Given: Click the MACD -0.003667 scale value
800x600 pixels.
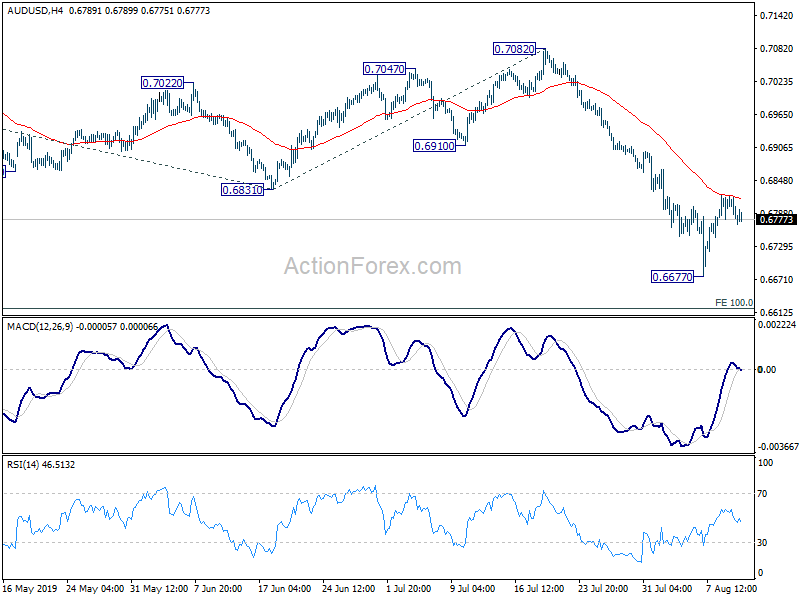Looking at the screenshot, I should click(778, 446).
